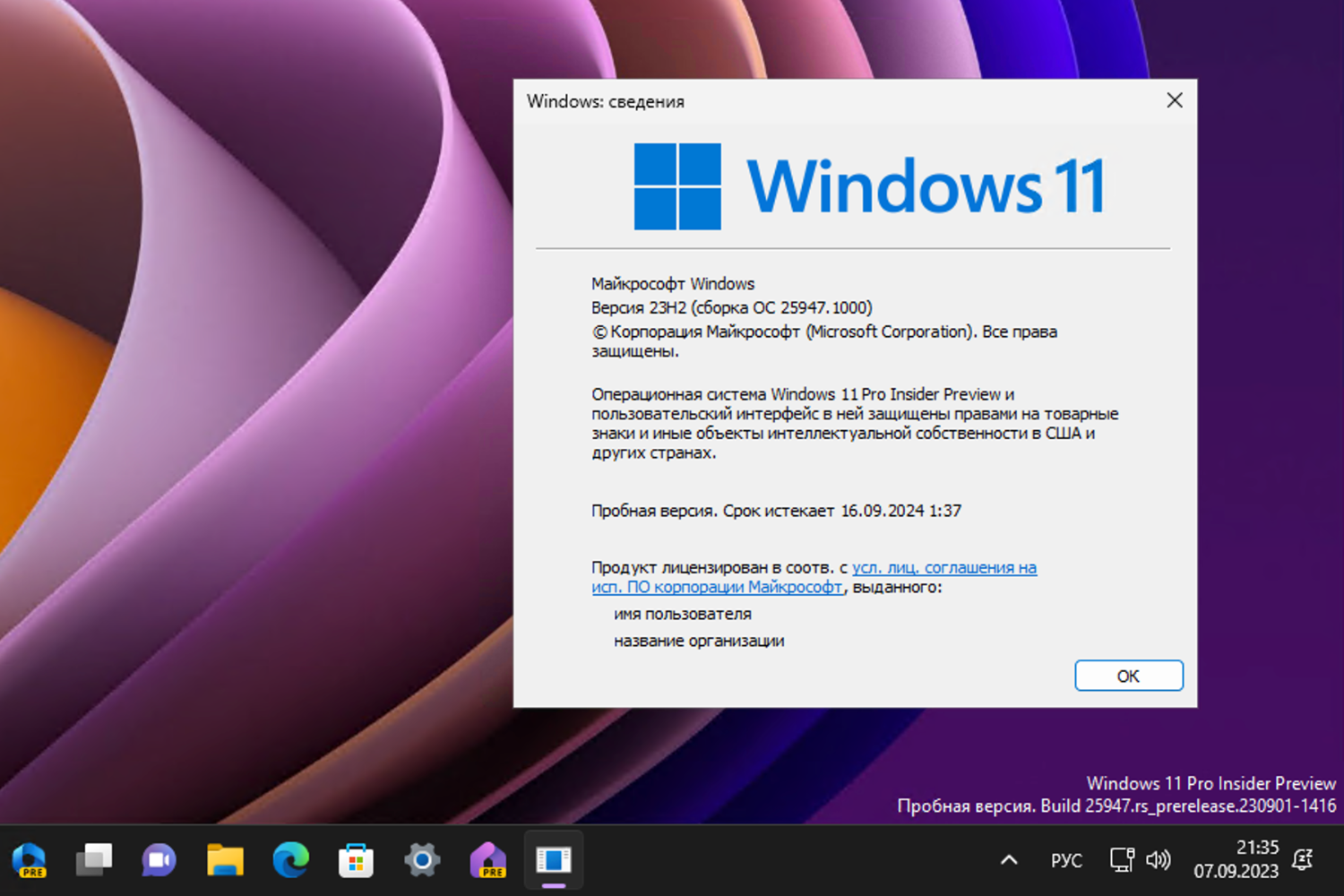Open network status tray icon
Viewport: 1344px width, 896px height.
coord(1122,860)
